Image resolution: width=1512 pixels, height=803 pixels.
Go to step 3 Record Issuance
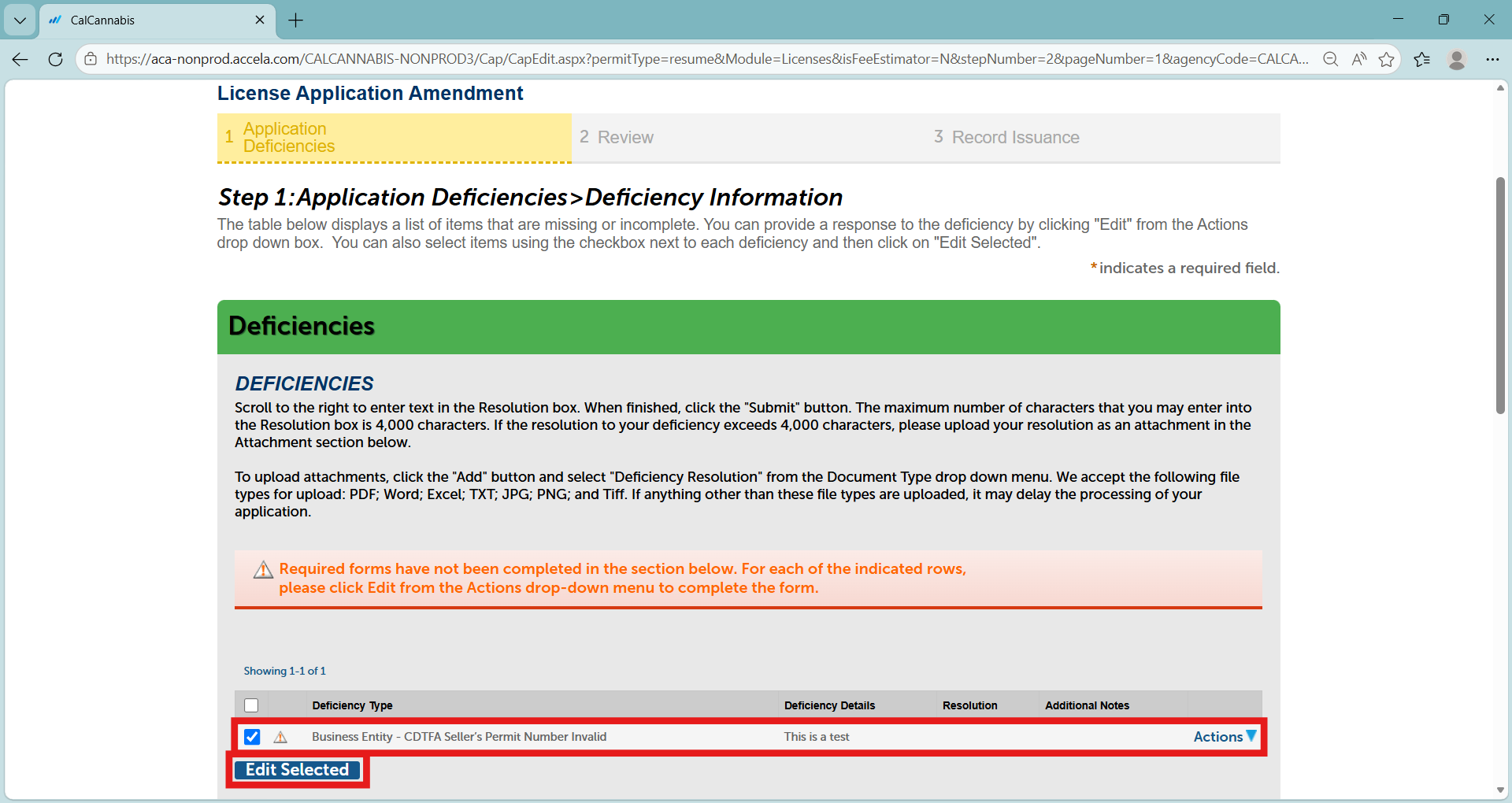pyautogui.click(x=1102, y=138)
